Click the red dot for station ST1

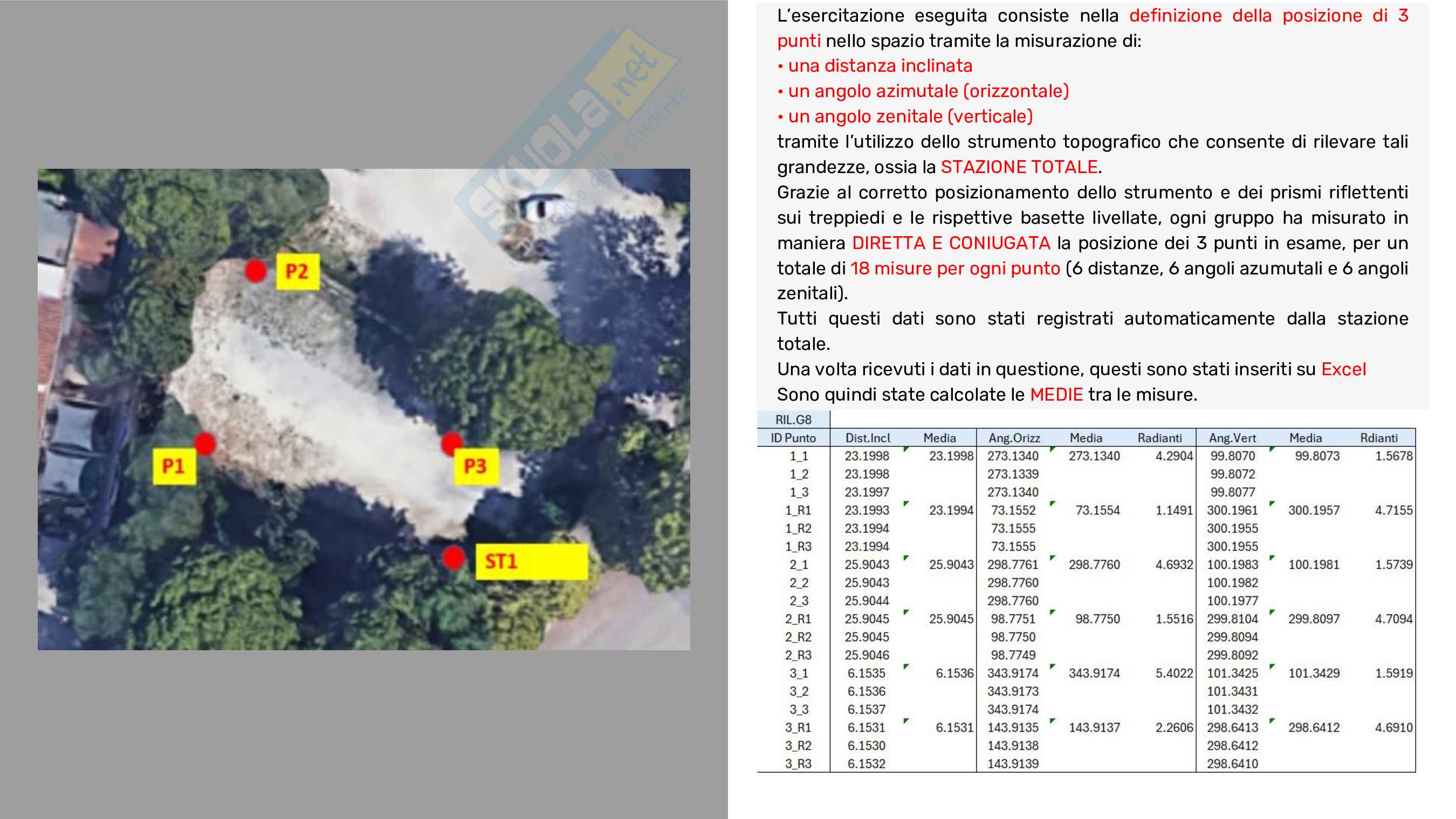(x=454, y=558)
